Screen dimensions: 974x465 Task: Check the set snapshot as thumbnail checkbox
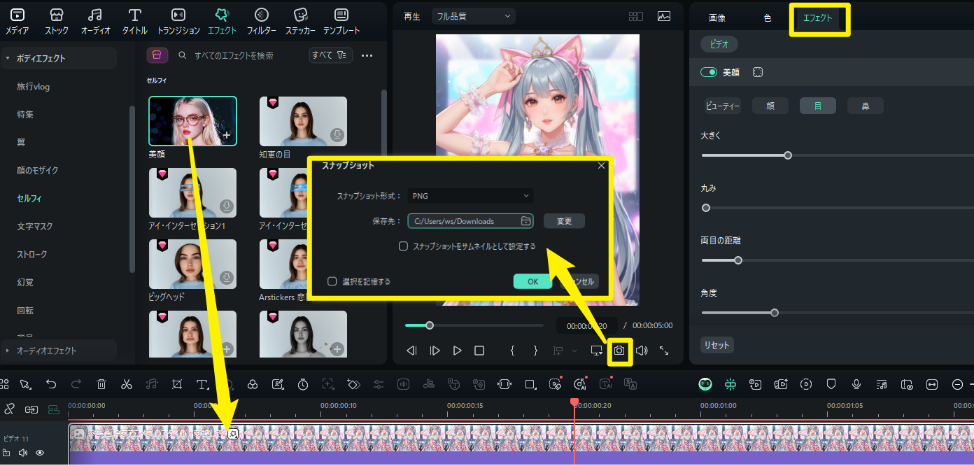pyautogui.click(x=403, y=246)
